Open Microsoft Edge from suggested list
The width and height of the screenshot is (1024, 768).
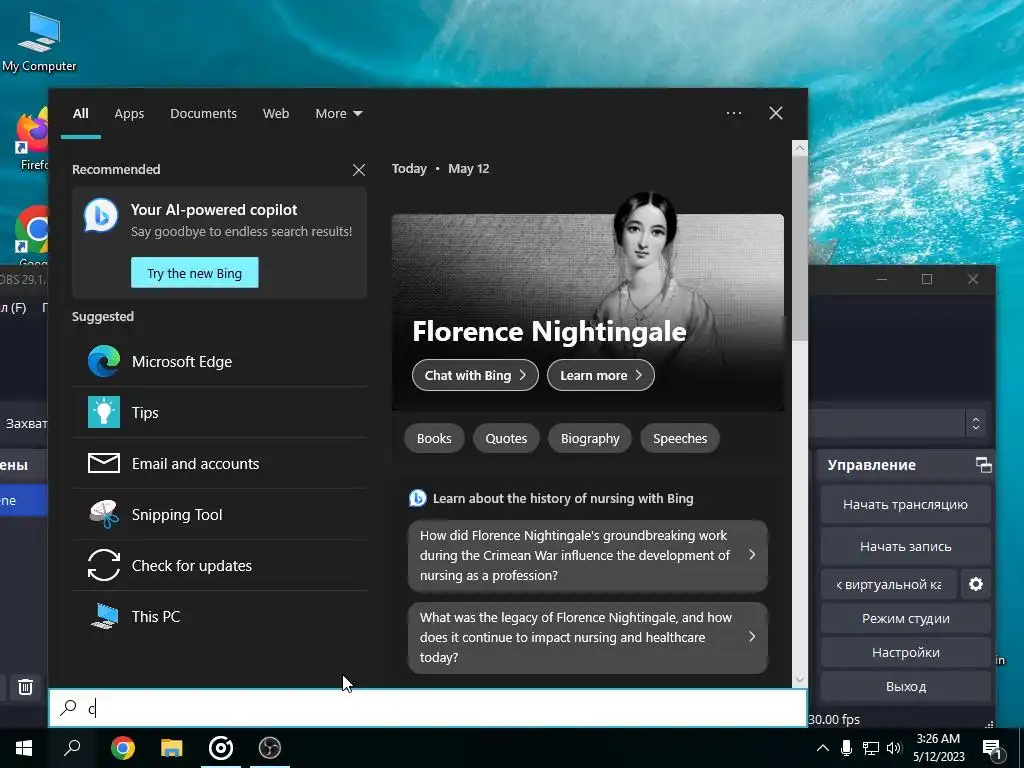[x=219, y=361]
